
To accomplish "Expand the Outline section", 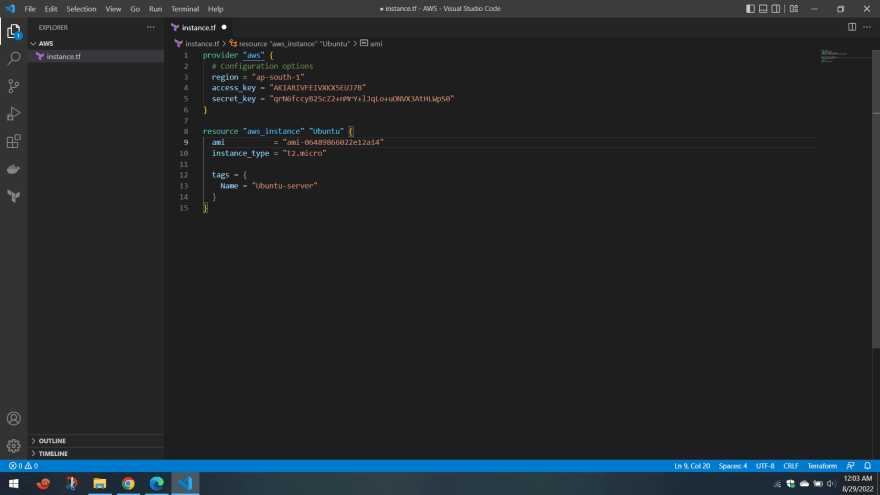I will click(x=96, y=441).
